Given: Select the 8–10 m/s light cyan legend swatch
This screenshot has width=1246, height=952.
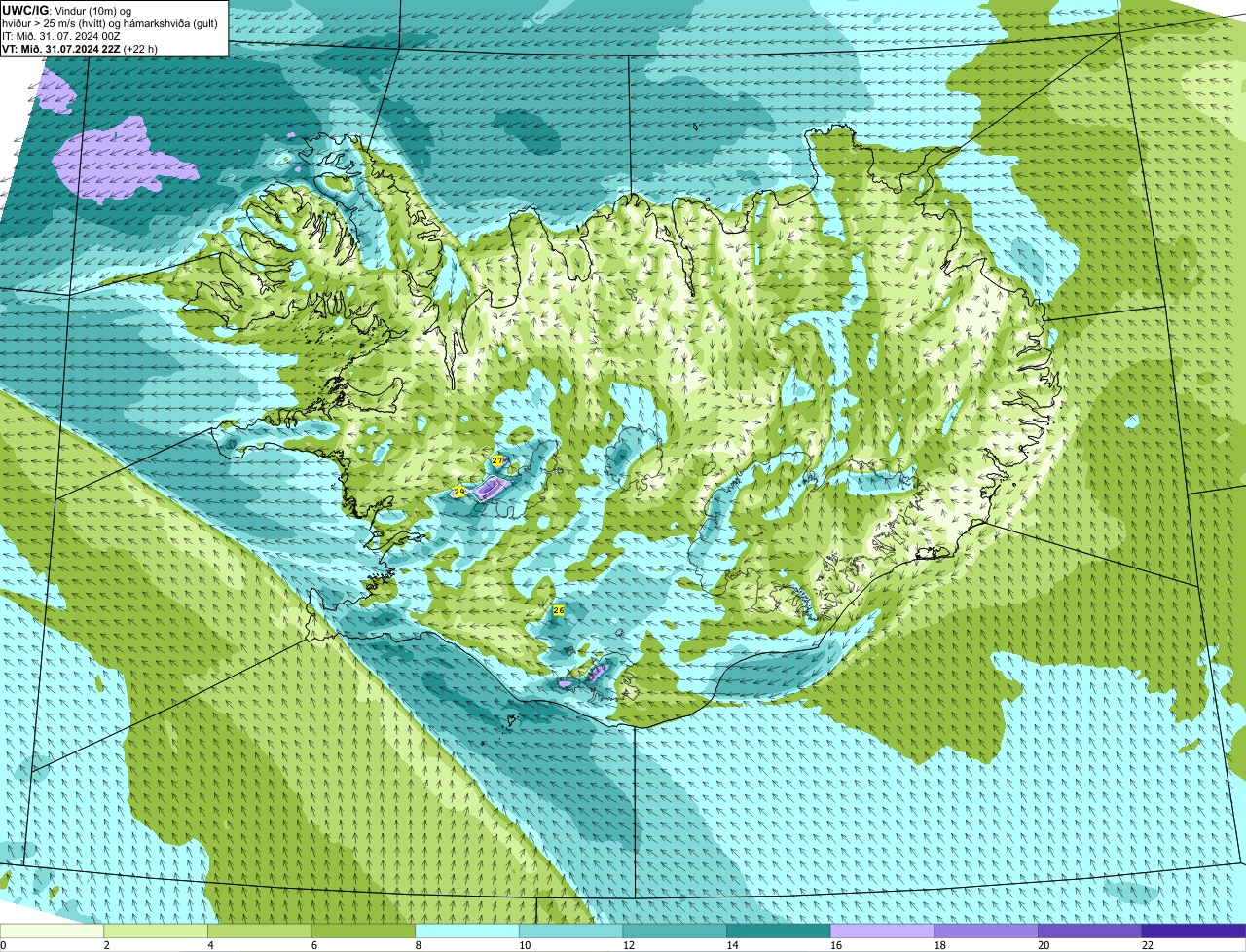Looking at the screenshot, I should click(x=467, y=931).
